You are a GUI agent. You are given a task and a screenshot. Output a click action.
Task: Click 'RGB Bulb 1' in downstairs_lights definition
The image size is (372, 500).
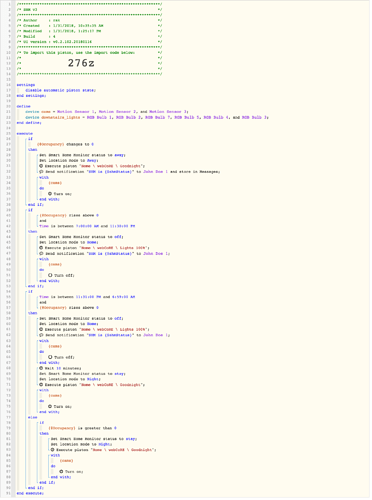click(x=100, y=118)
